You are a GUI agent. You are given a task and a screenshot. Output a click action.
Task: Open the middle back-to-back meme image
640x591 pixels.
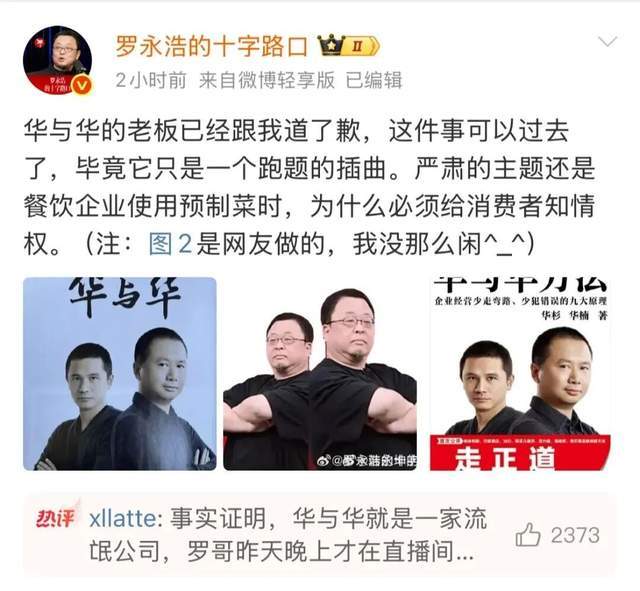(320, 373)
